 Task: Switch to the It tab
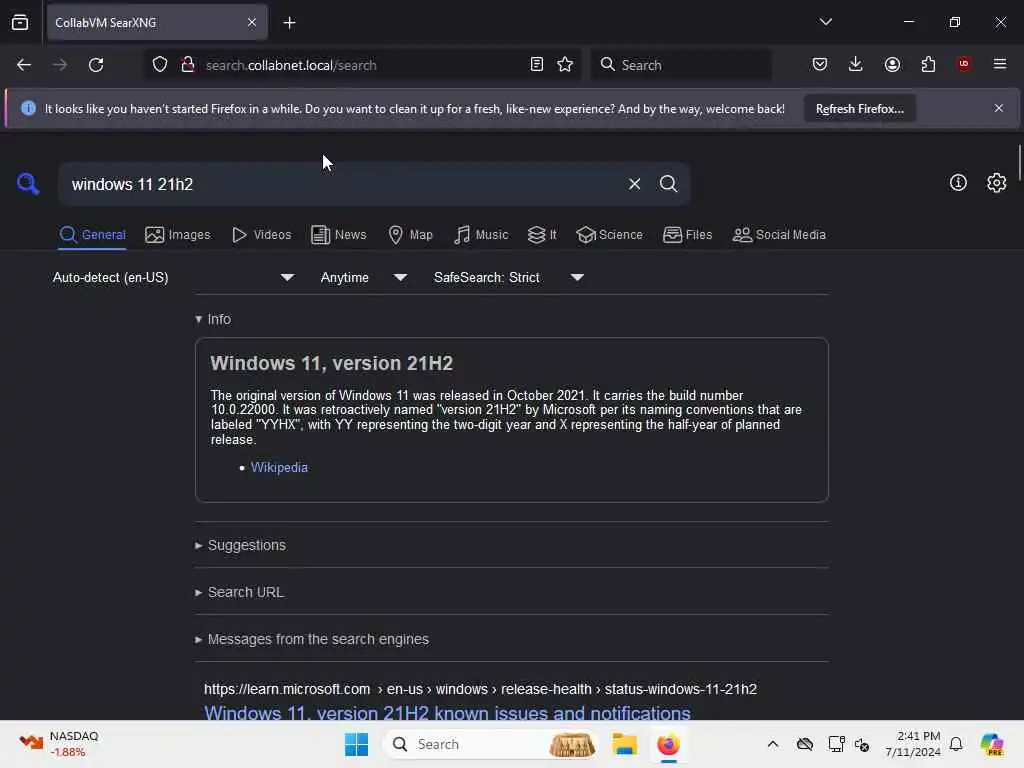[542, 235]
